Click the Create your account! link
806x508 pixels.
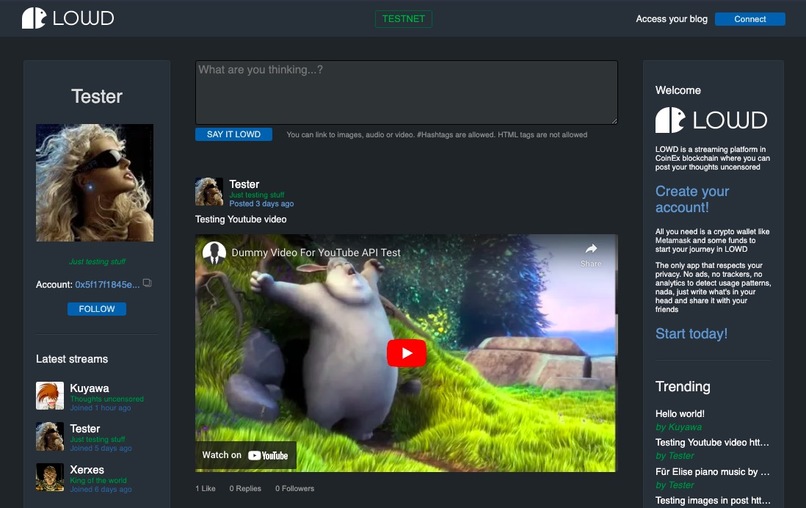(x=692, y=199)
